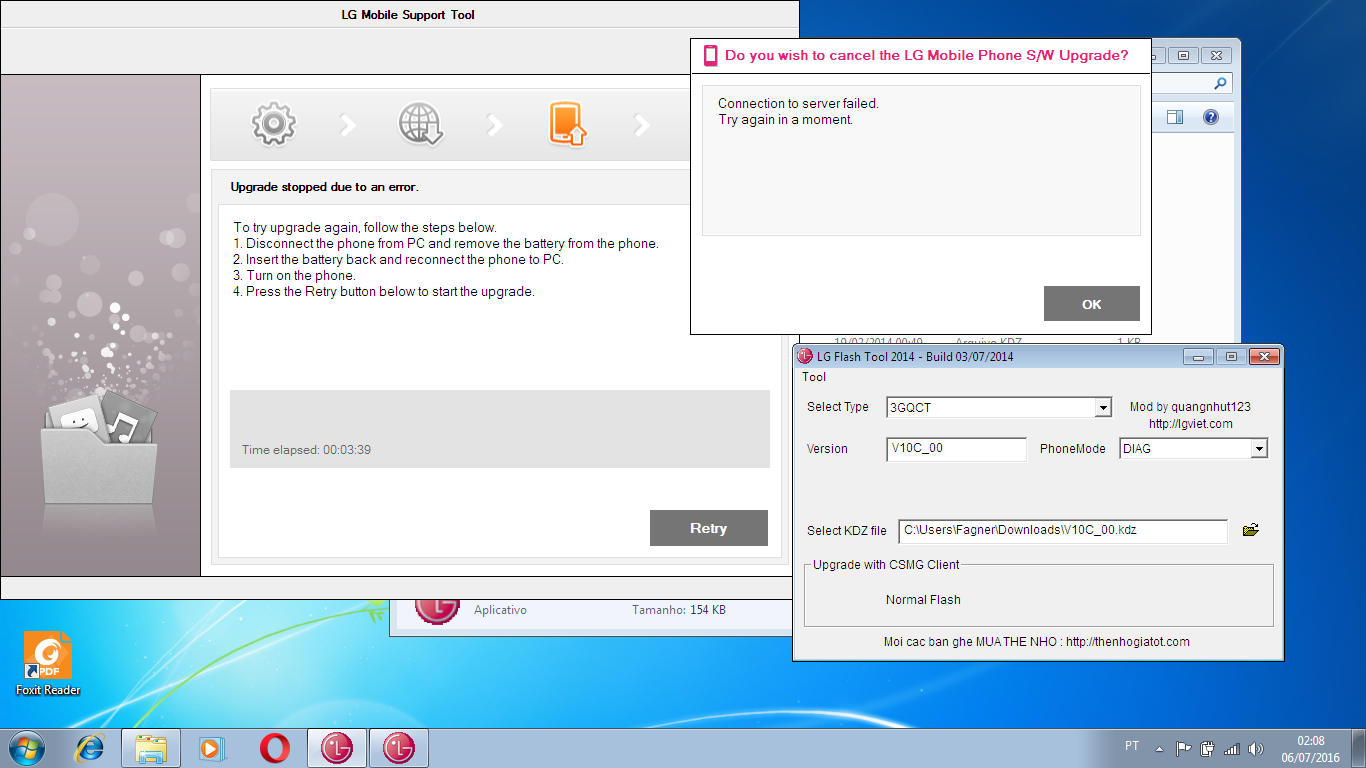Click the search magnifier in Explorer window
This screenshot has width=1366, height=768.
pos(1220,84)
